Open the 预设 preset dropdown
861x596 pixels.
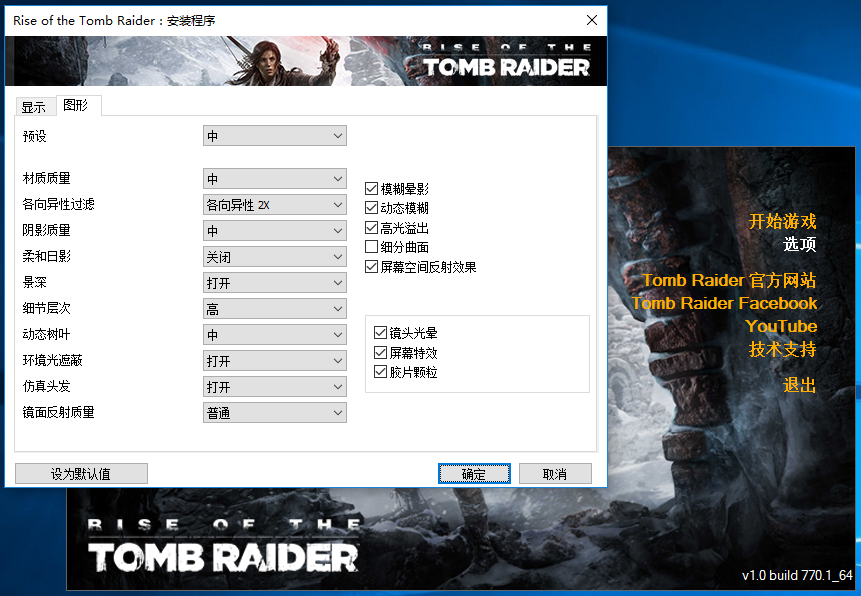point(275,136)
